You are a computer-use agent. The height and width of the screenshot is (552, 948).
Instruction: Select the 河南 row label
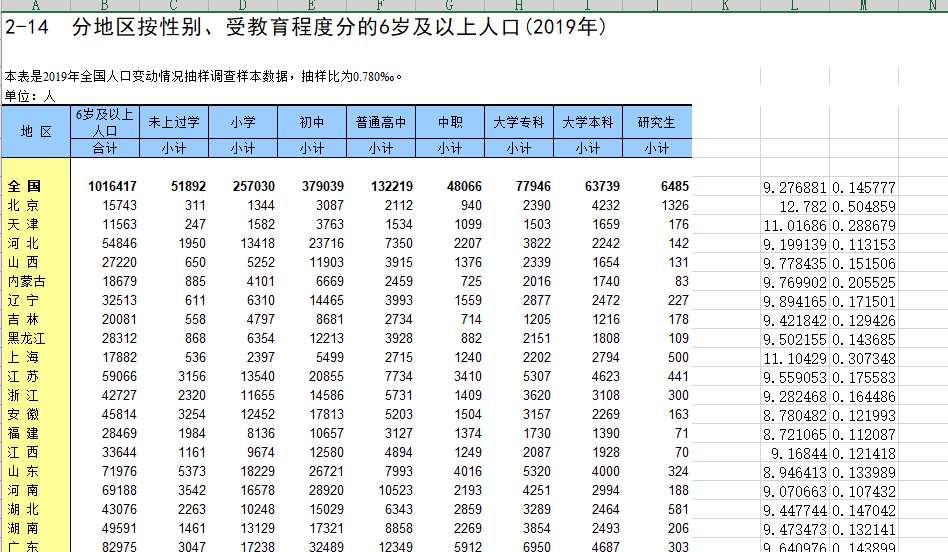click(23, 490)
